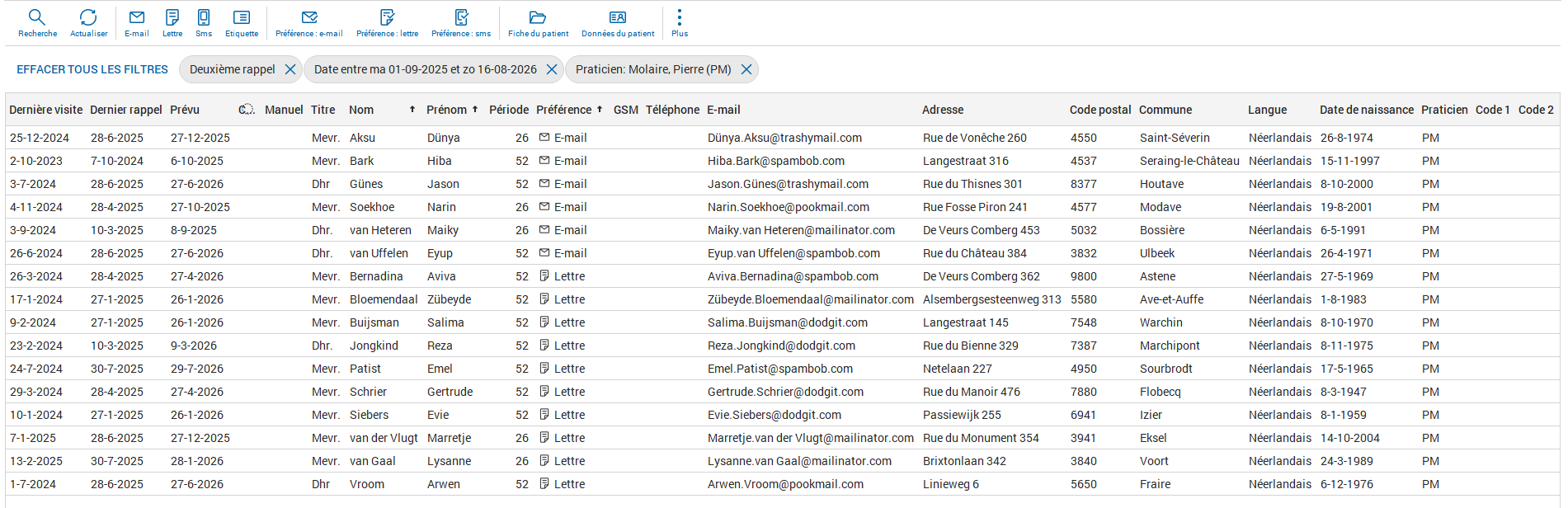Viewport: 1568px width, 508px height.
Task: Select the cell van der Vlugt
Action: (384, 438)
